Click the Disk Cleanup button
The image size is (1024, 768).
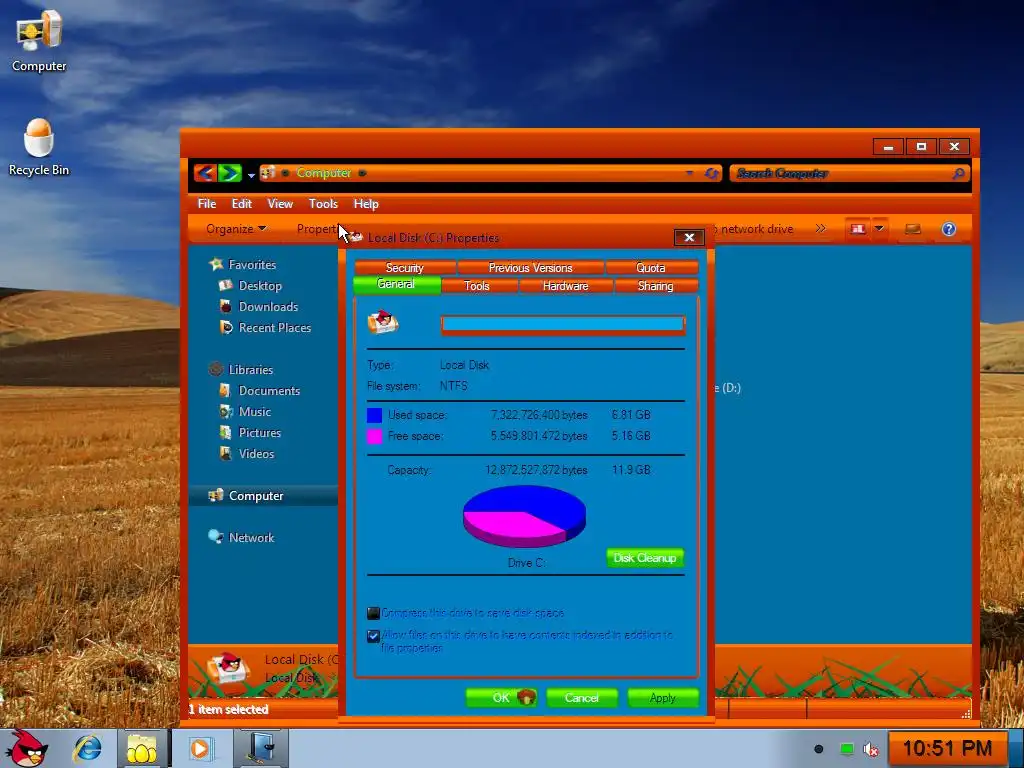click(645, 558)
